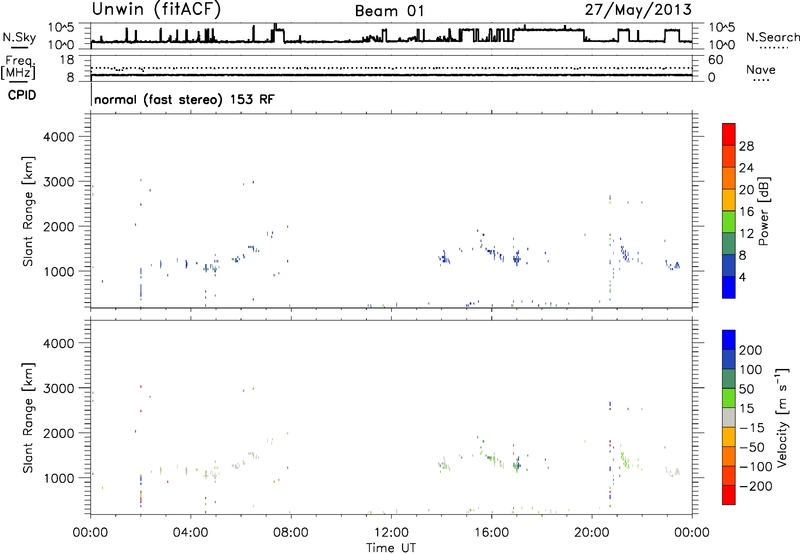Viewport: 800px width, 554px height.
Task: Select the "-15" Velocity colorbar label
Action: [753, 427]
